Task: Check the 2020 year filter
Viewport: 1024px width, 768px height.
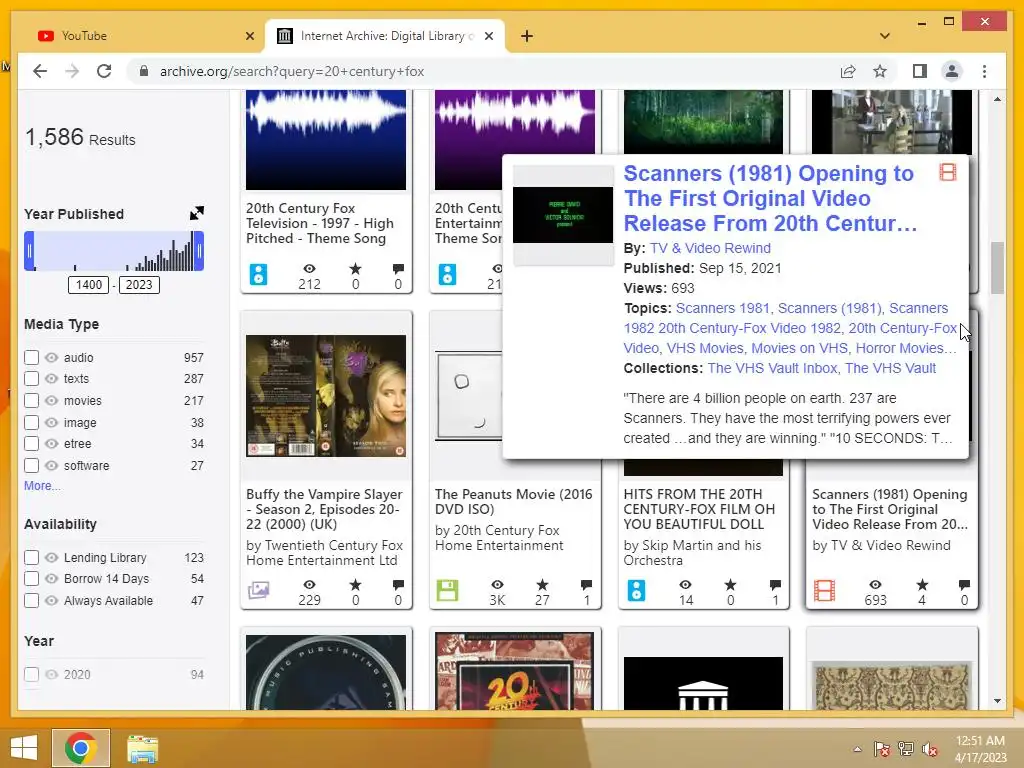Action: (31, 674)
